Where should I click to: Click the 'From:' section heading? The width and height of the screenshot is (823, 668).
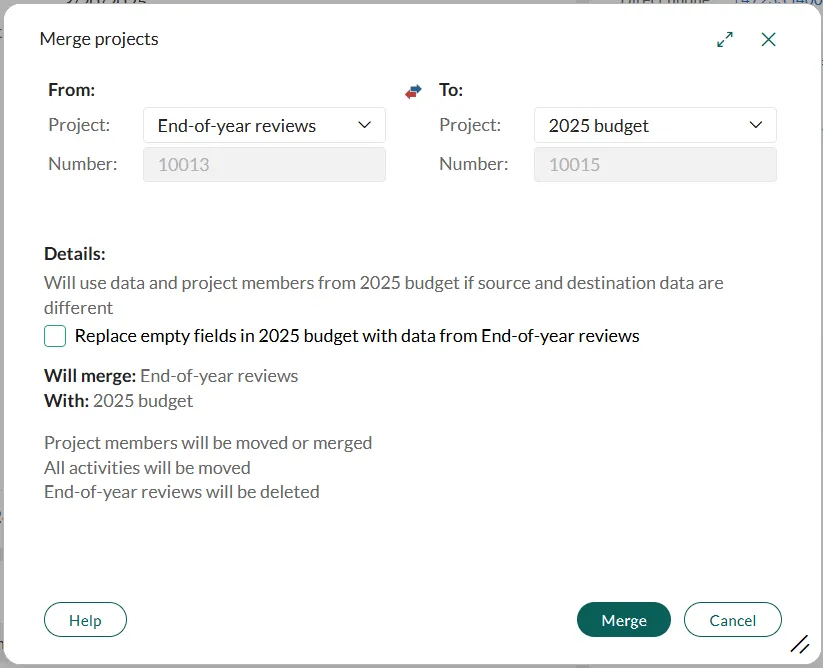[71, 90]
